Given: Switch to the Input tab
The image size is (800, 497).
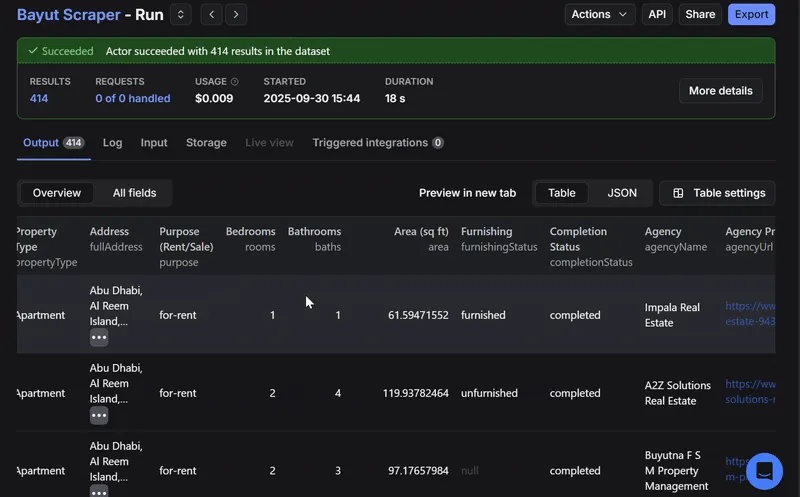Looking at the screenshot, I should (154, 143).
